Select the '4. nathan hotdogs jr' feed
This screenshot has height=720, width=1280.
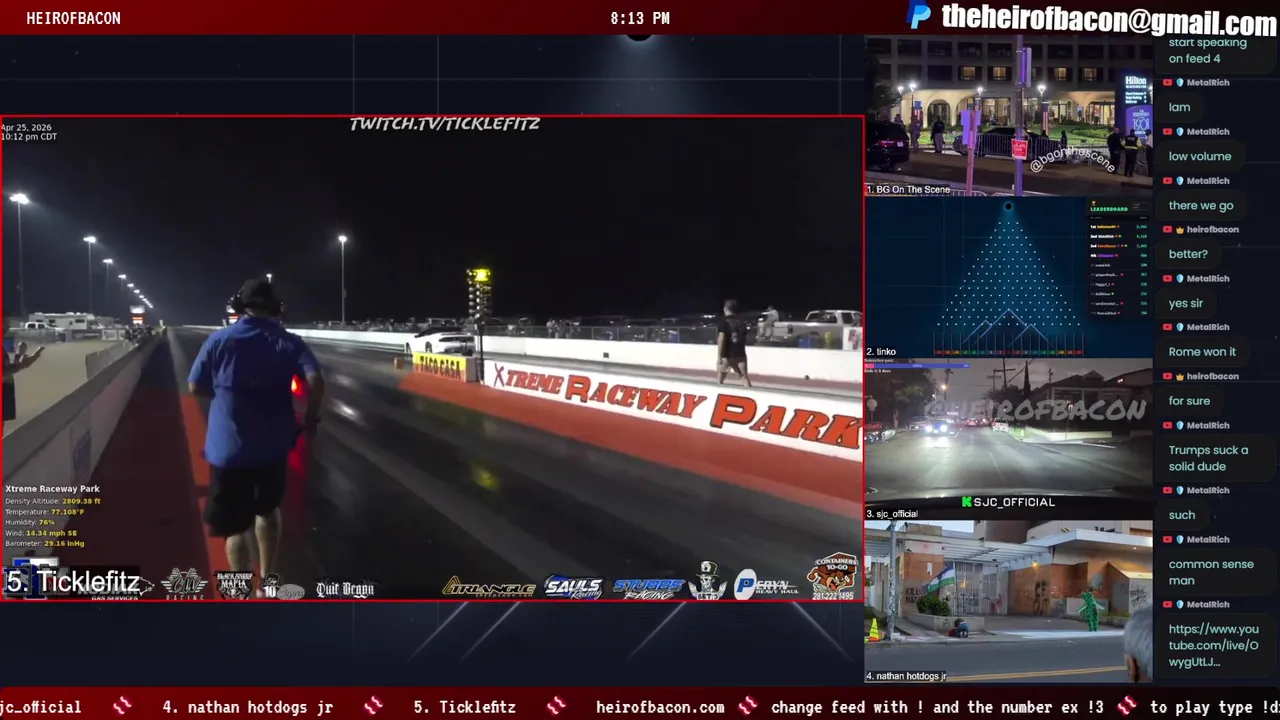click(1008, 602)
